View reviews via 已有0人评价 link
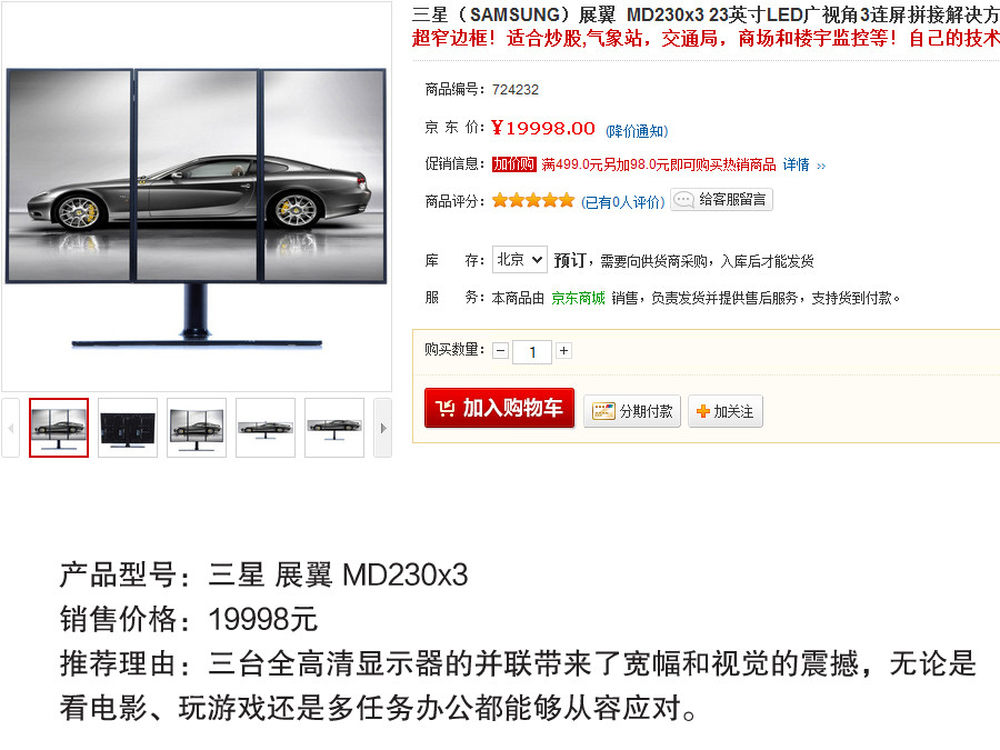The image size is (1000, 750). click(622, 202)
